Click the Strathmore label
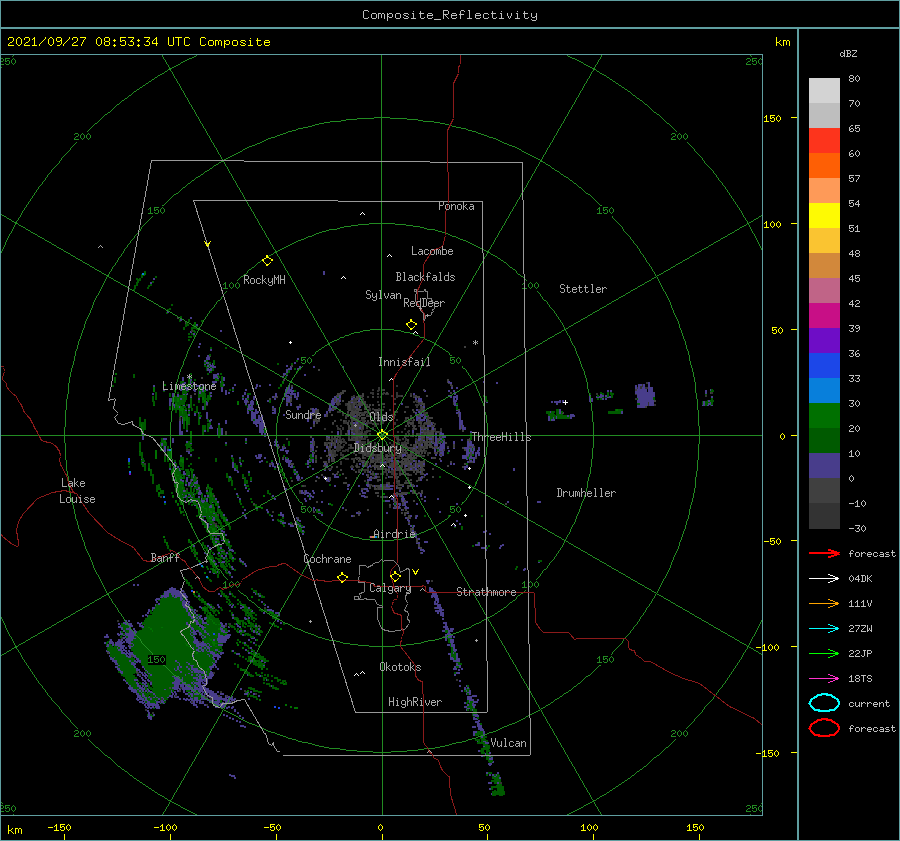The height and width of the screenshot is (841, 900). [486, 592]
